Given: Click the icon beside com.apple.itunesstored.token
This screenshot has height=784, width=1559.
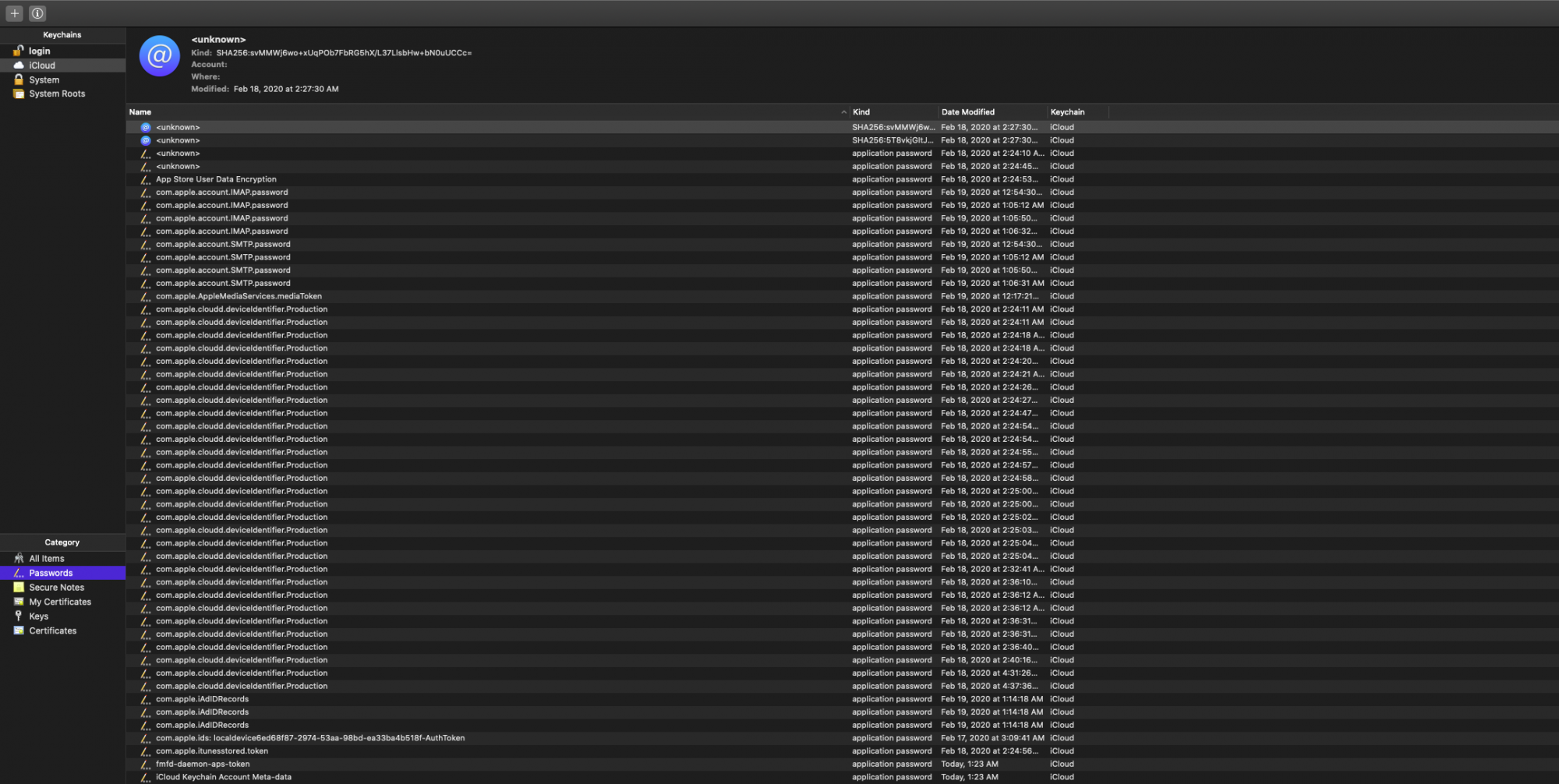Looking at the screenshot, I should [146, 751].
